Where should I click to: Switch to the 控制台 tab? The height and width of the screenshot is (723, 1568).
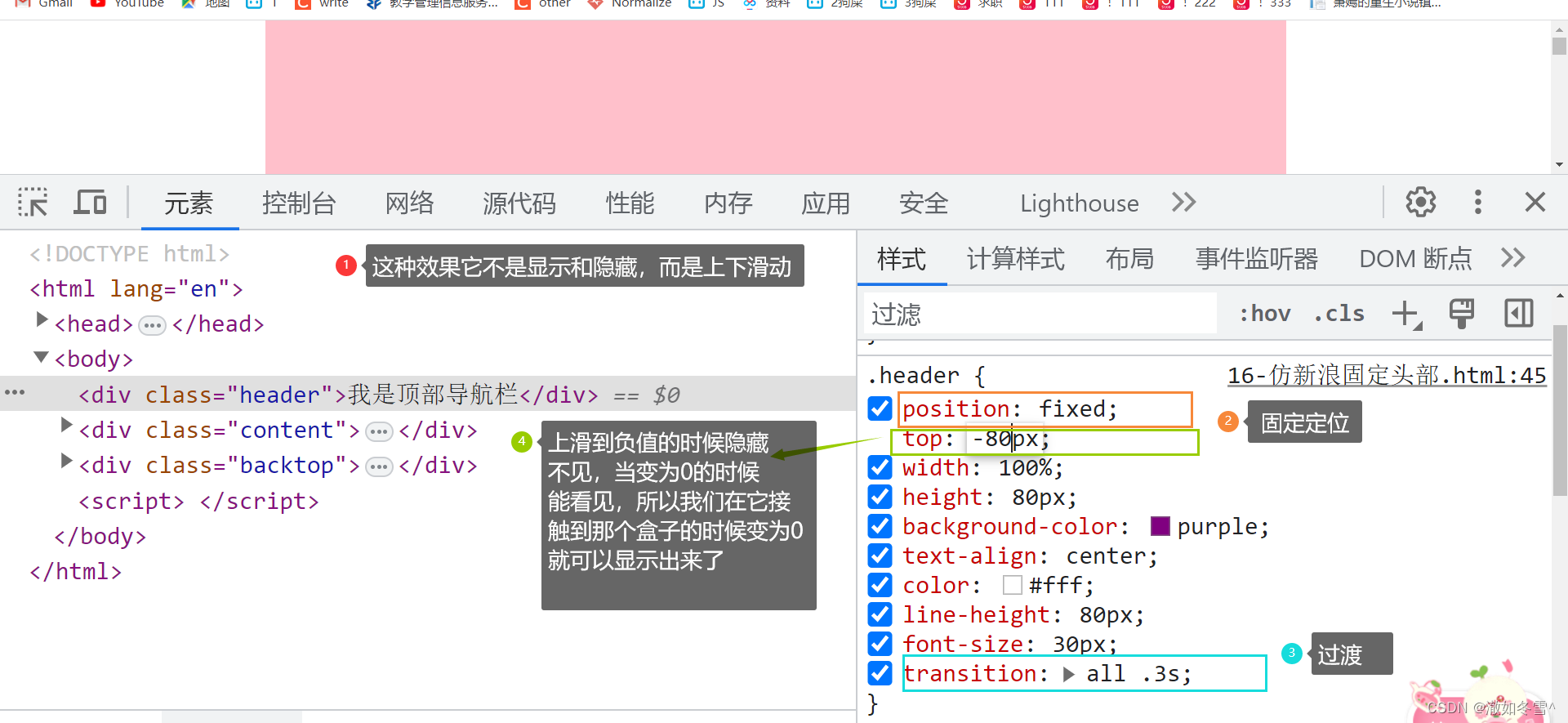[x=299, y=203]
